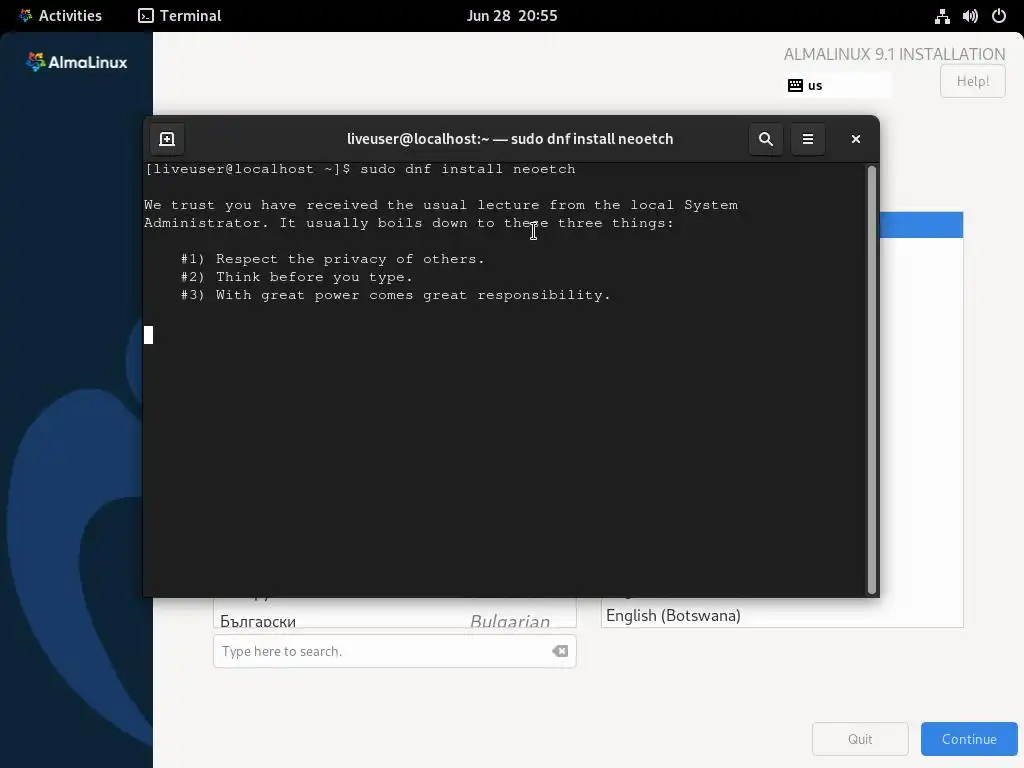Select Bulgarian in the installer language list

click(x=394, y=618)
